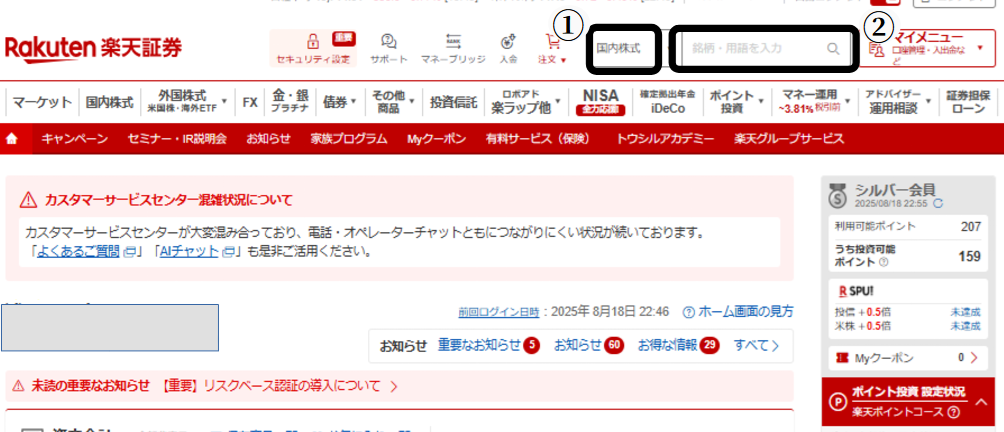
Task: Open the 注文 shopping cart icon
Action: click(x=552, y=42)
